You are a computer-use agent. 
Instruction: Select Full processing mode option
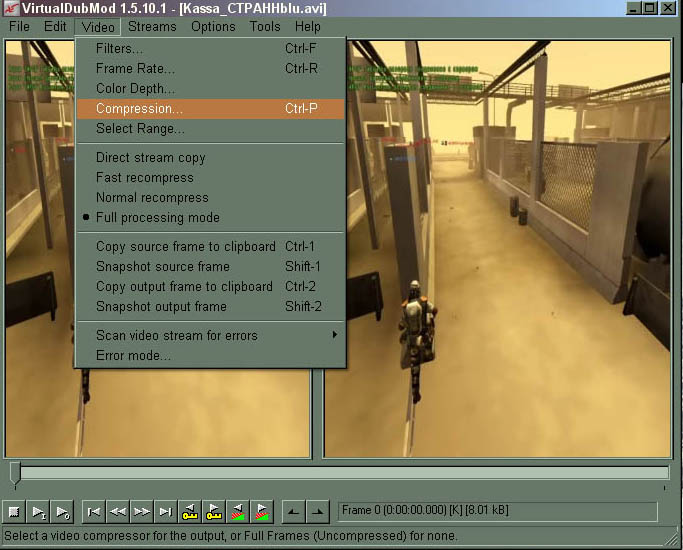(211, 218)
